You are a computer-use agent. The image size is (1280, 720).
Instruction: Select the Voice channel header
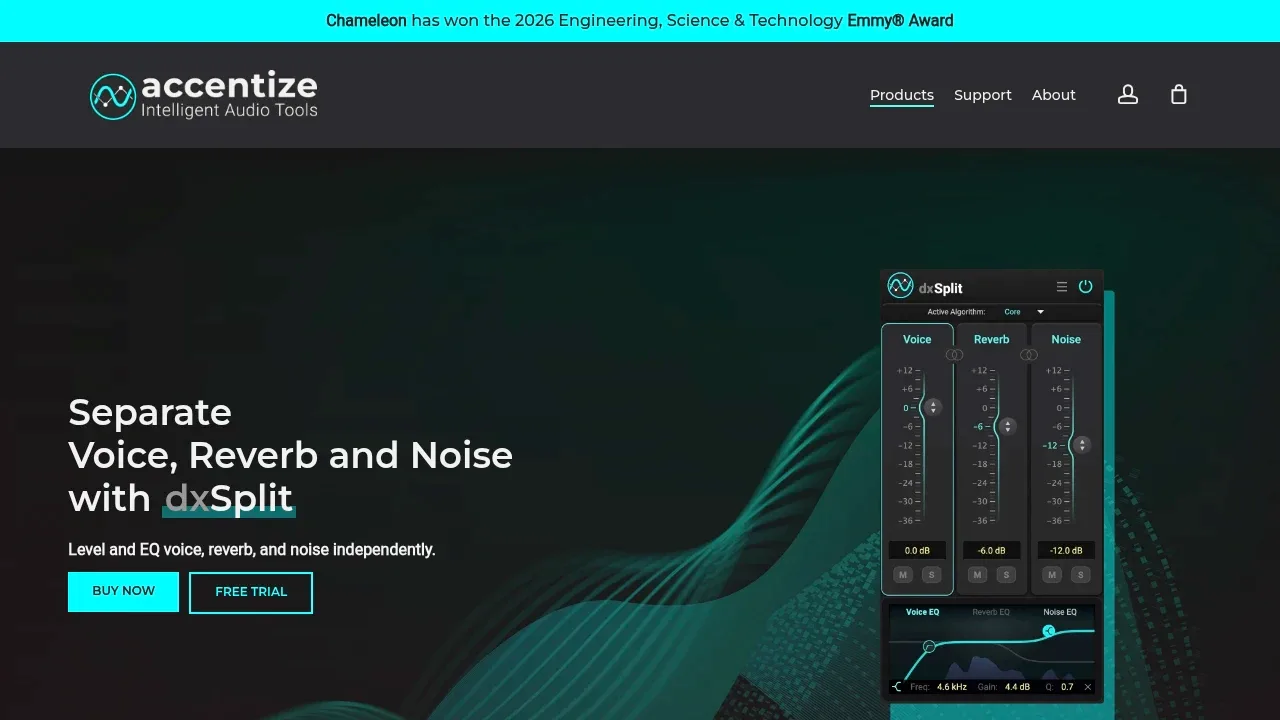coord(917,339)
